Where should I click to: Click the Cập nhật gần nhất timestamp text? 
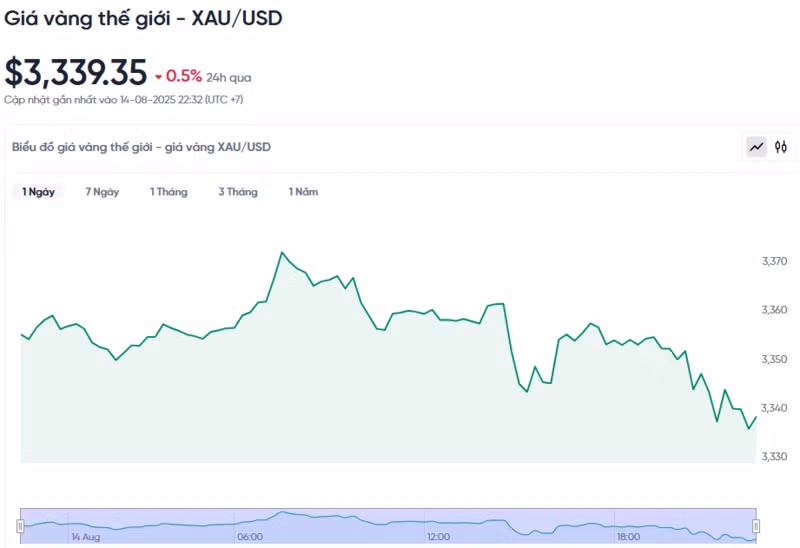coord(123,100)
